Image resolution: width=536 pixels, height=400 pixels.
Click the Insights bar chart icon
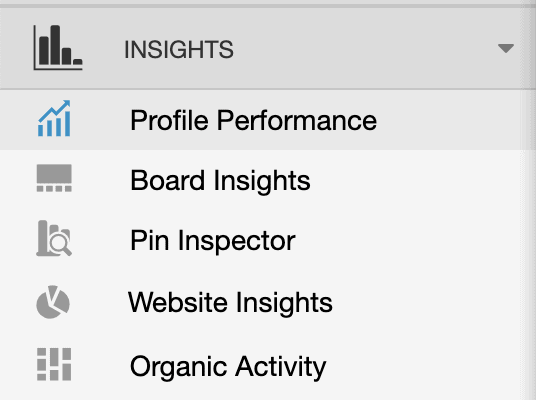58,48
